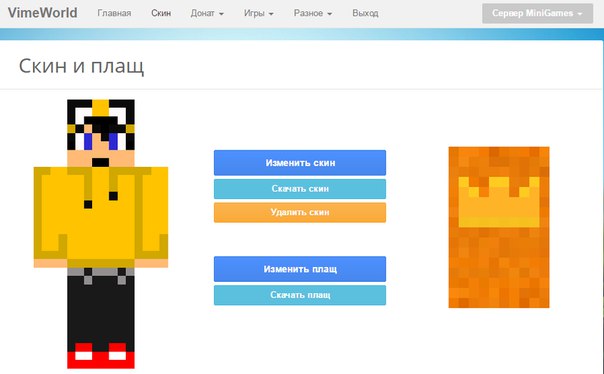Open the Сервер MiniGames server selector

pyautogui.click(x=537, y=13)
